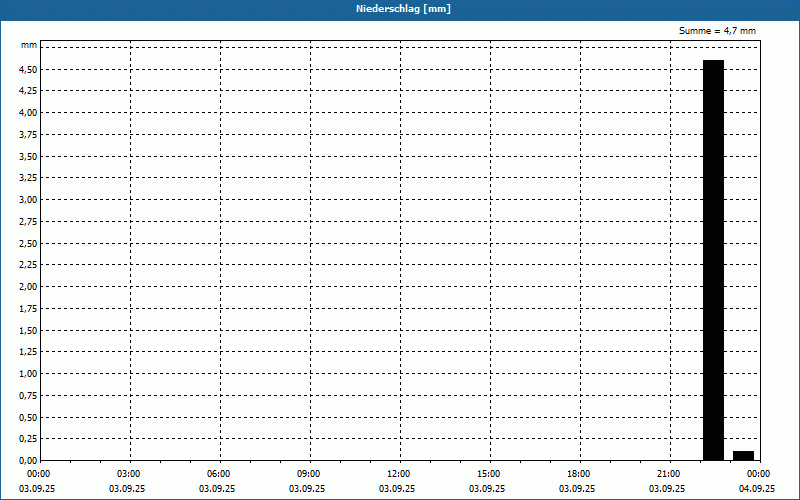Select the 1,75 y-axis value
This screenshot has width=800, height=500.
tap(28, 309)
